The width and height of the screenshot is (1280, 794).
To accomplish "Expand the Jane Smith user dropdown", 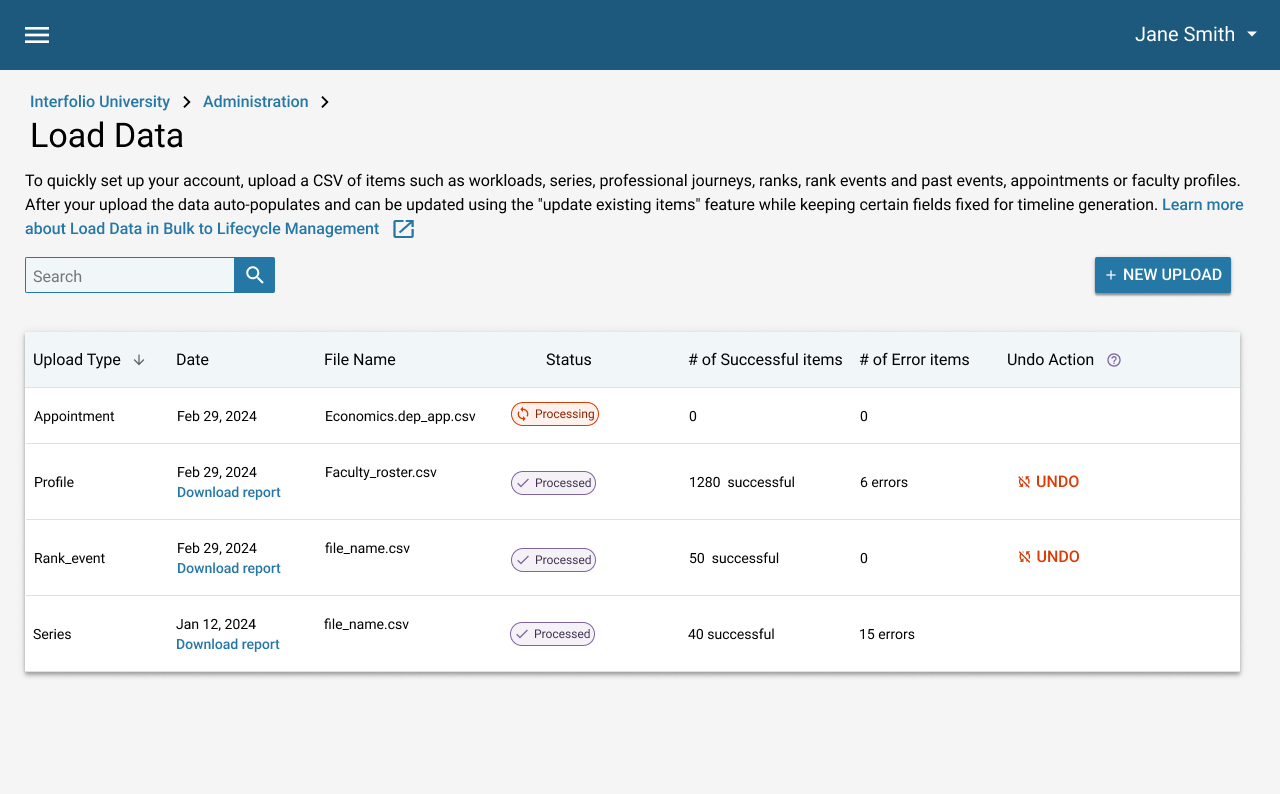I will pos(1196,35).
